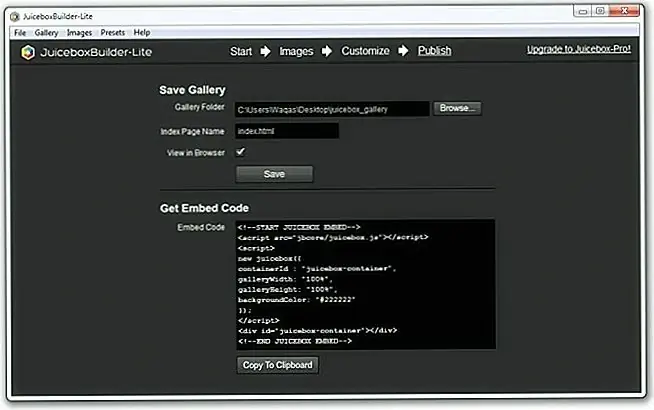
Task: Click Copy To Clipboard button
Action: 278,365
